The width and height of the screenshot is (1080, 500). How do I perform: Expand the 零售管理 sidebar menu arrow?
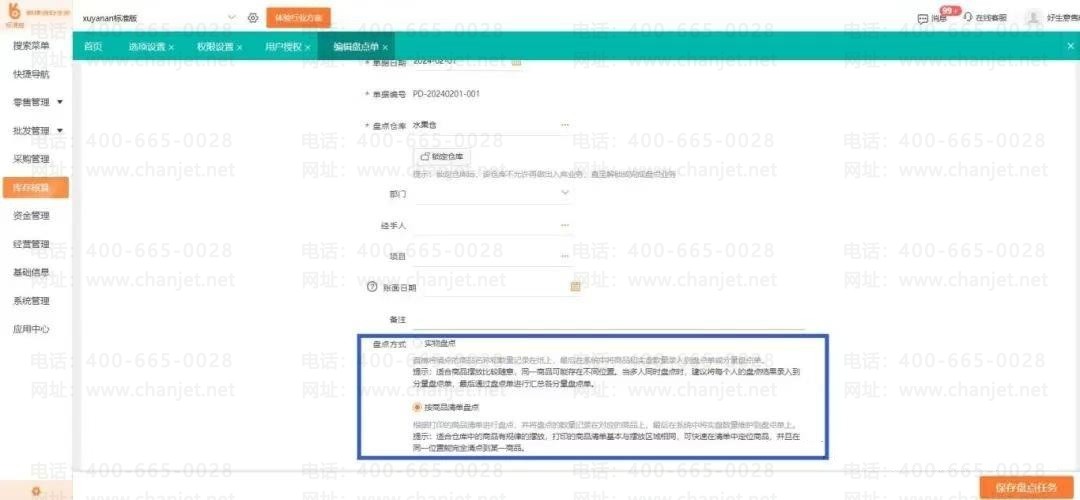[60, 102]
